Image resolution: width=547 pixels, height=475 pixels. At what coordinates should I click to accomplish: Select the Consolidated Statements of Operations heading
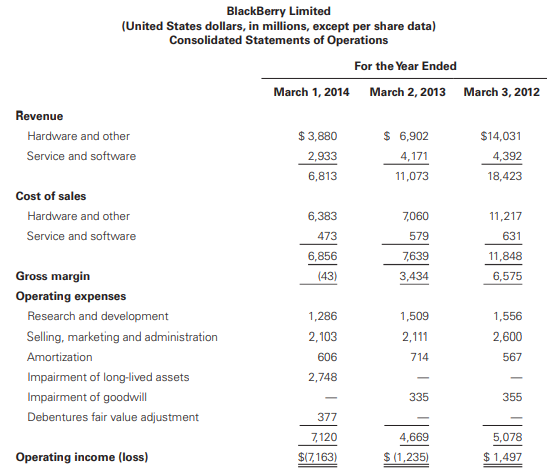(278, 40)
